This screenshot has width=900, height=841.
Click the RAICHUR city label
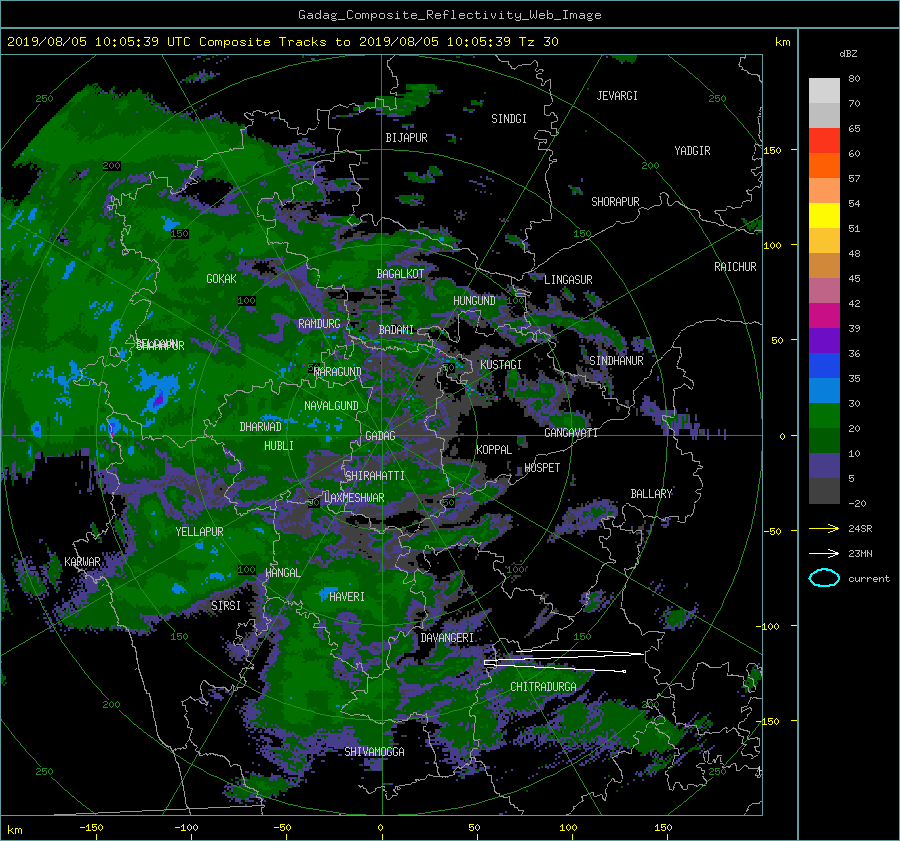pos(735,267)
